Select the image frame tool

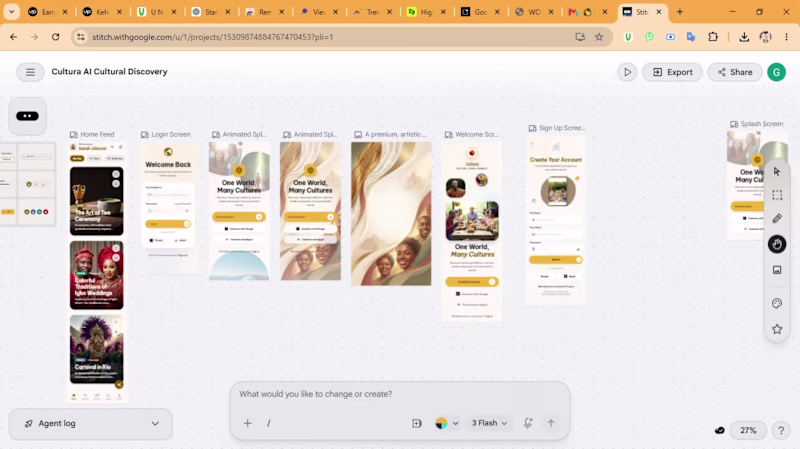coord(777,269)
